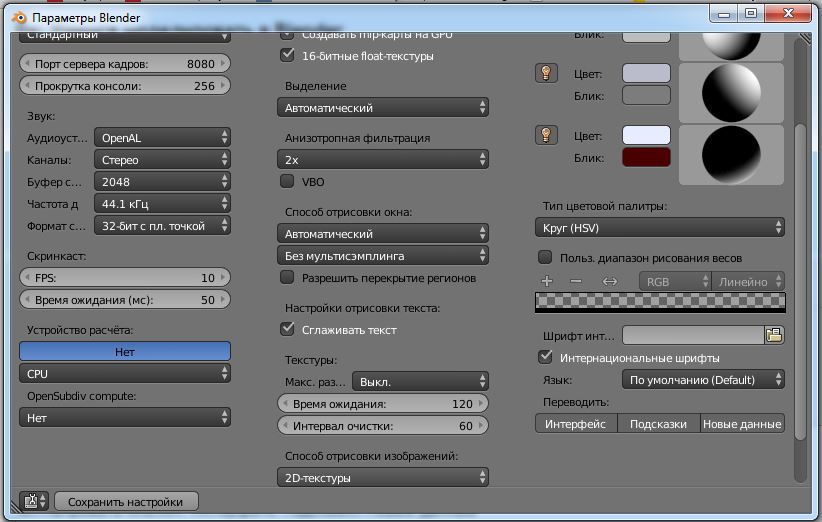Disable the 16-битные float-текстуры checkbox
The height and width of the screenshot is (522, 822).
coord(288,56)
